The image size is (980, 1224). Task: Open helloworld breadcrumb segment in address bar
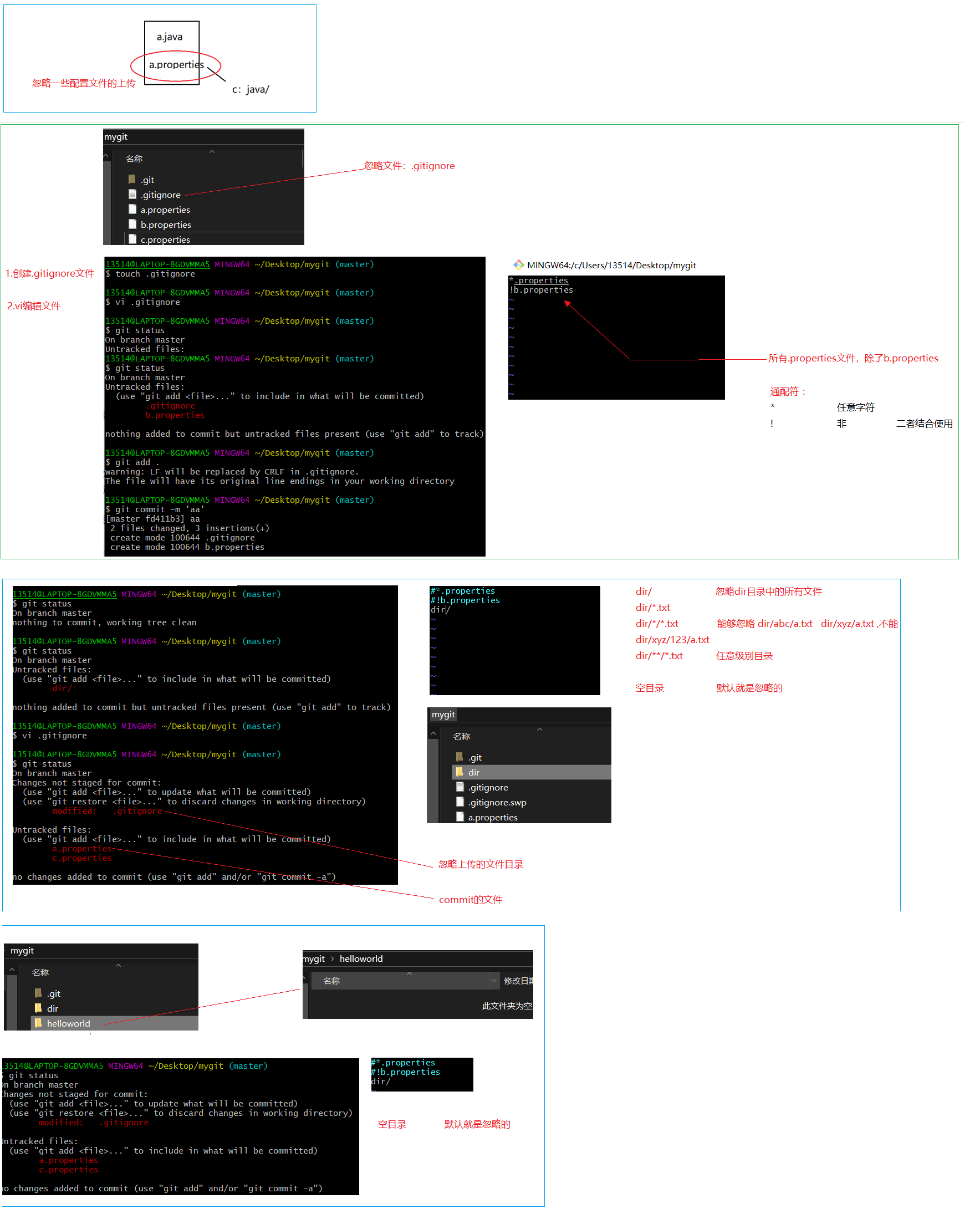point(361,958)
